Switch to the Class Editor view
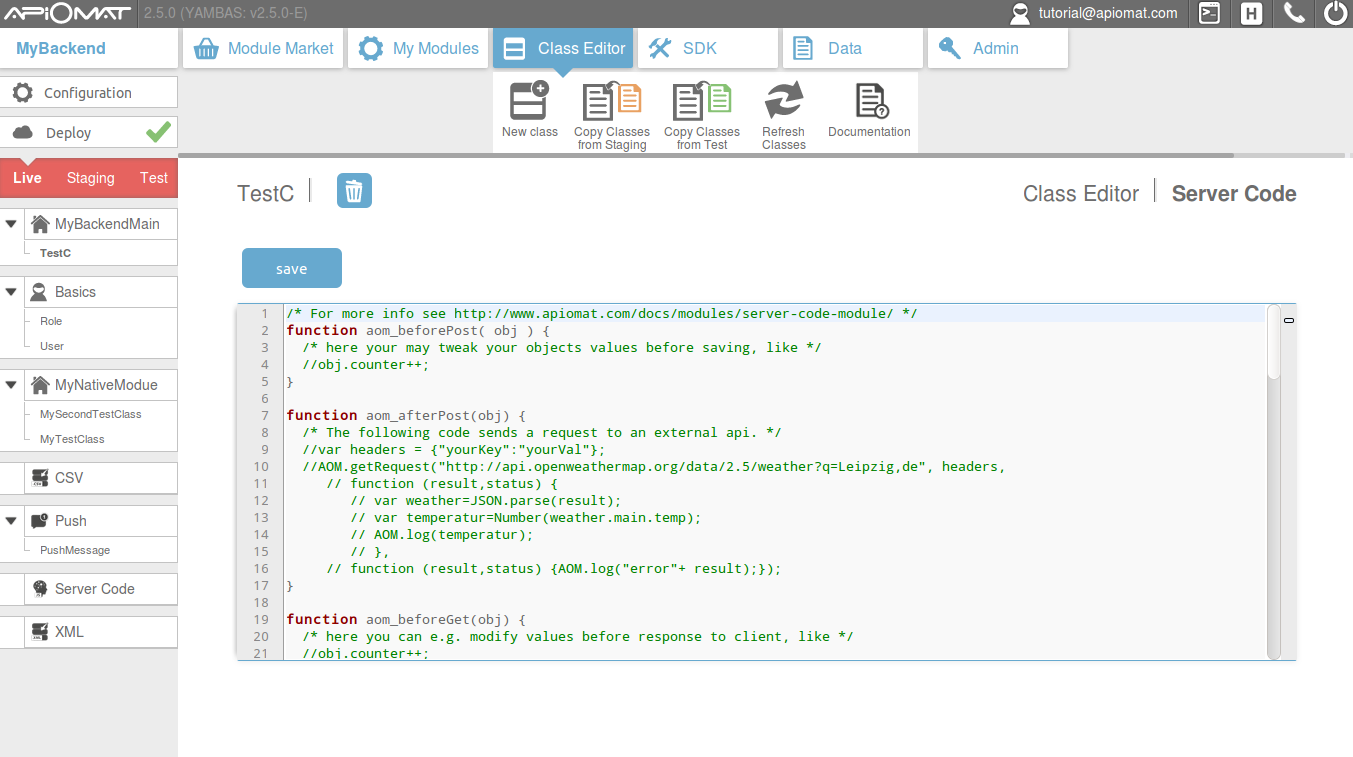1353x757 pixels. pyautogui.click(x=1081, y=194)
